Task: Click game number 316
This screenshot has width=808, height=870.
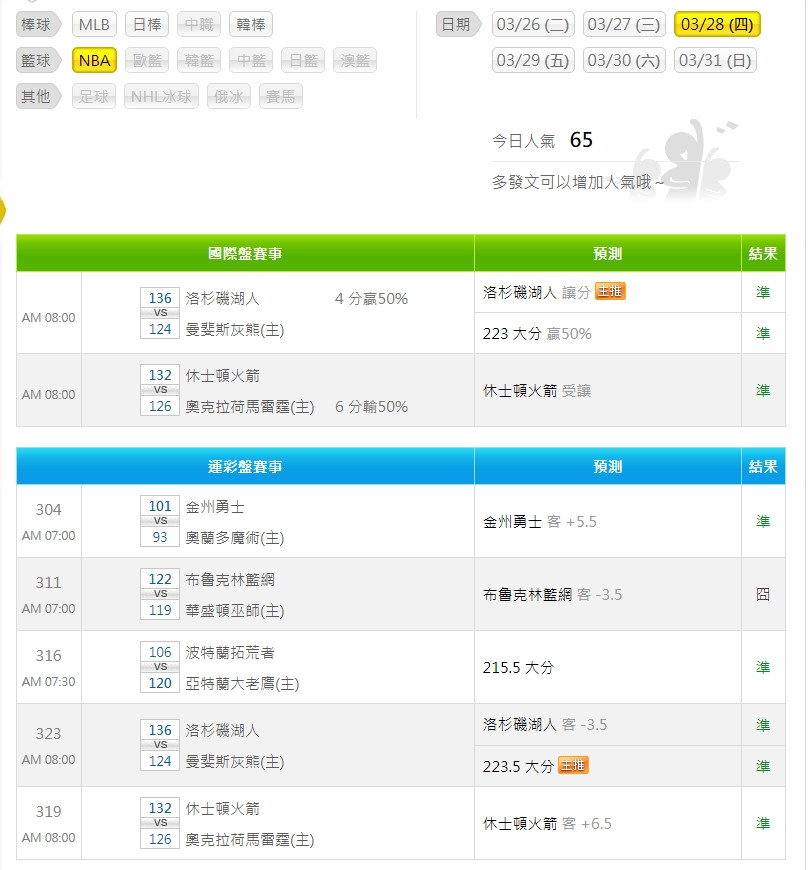Action: (48, 656)
